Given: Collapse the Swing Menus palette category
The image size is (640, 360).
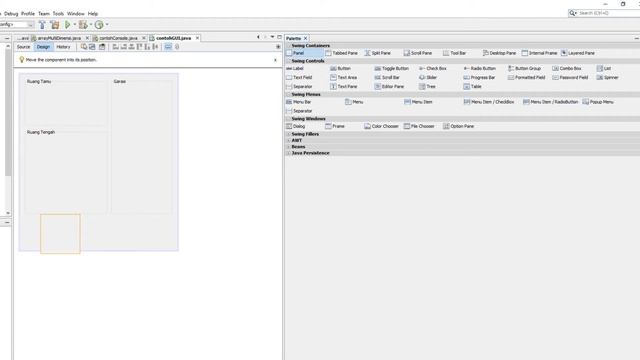Looking at the screenshot, I should coord(288,94).
